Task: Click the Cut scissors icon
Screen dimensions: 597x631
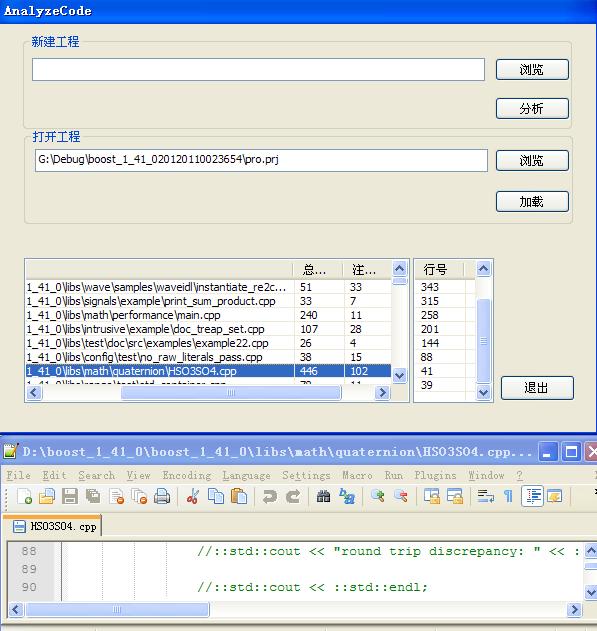Action: (193, 496)
